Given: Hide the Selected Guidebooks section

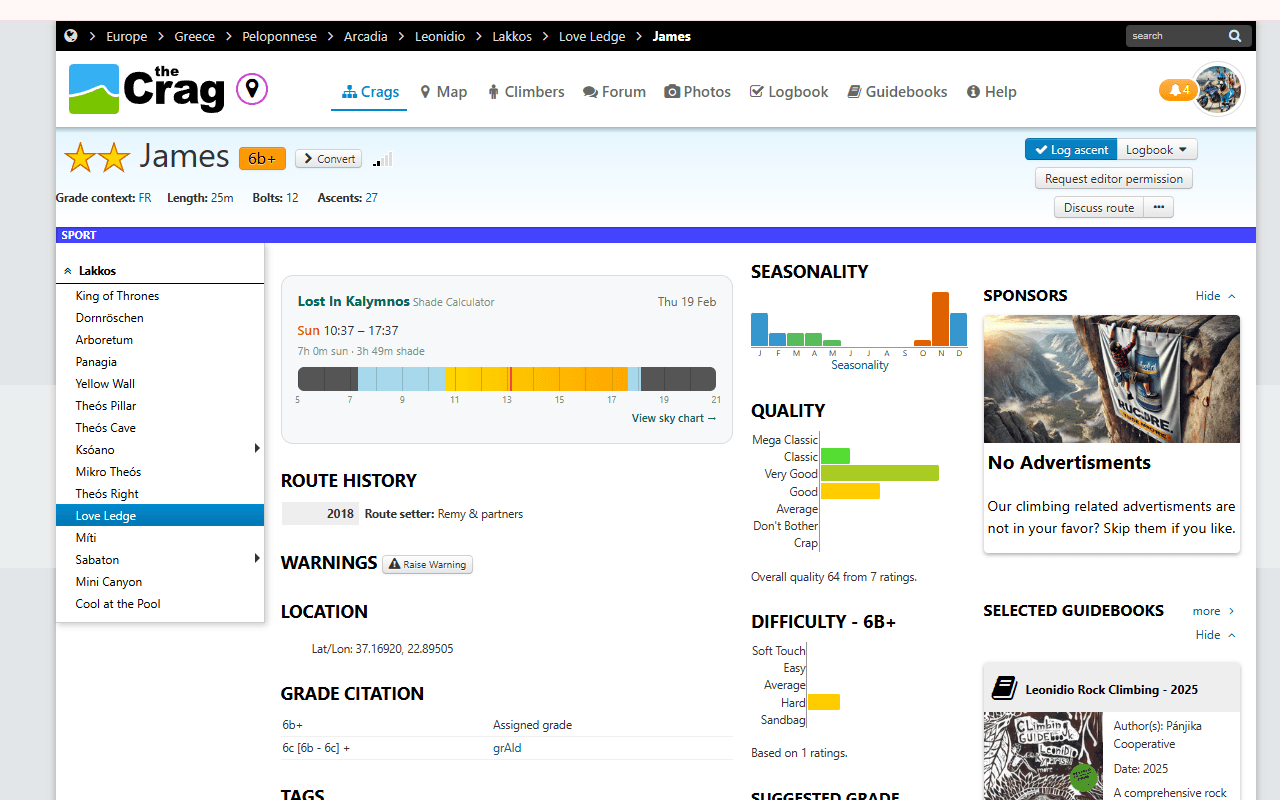Looking at the screenshot, I should [x=1215, y=635].
